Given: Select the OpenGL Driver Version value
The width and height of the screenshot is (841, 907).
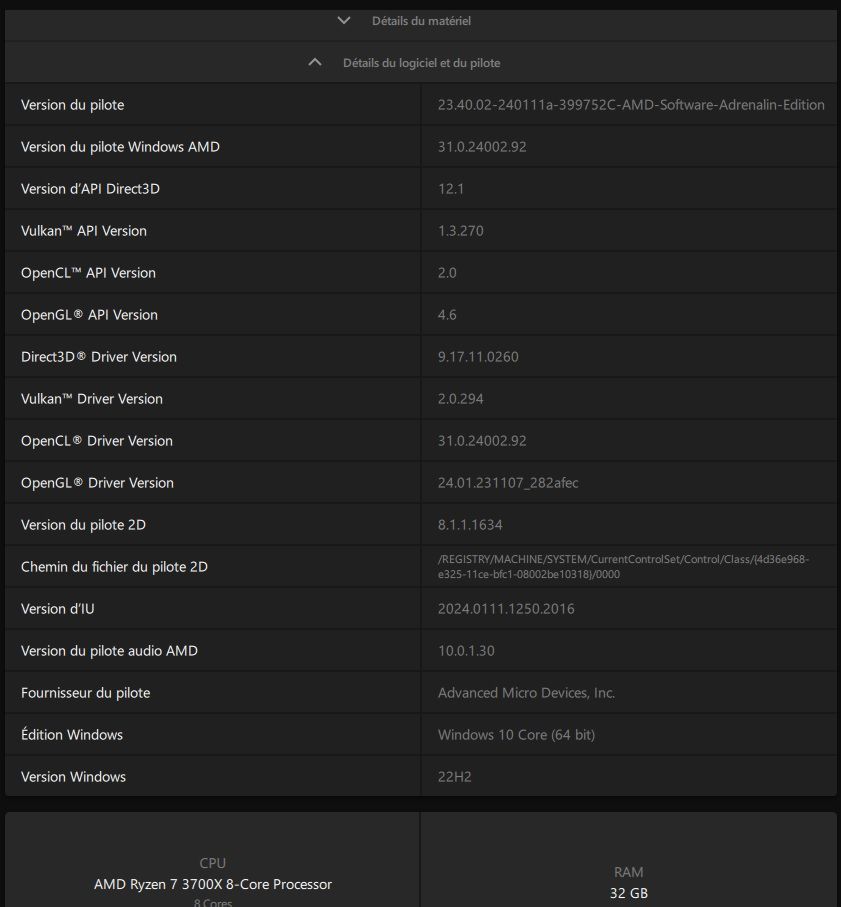Looking at the screenshot, I should 508,482.
